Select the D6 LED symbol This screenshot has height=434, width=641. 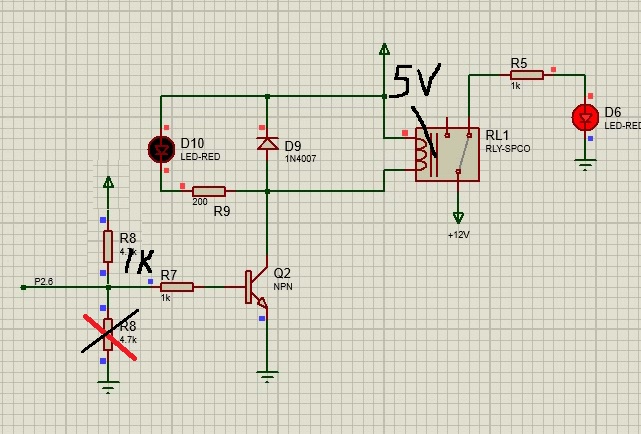[x=585, y=118]
